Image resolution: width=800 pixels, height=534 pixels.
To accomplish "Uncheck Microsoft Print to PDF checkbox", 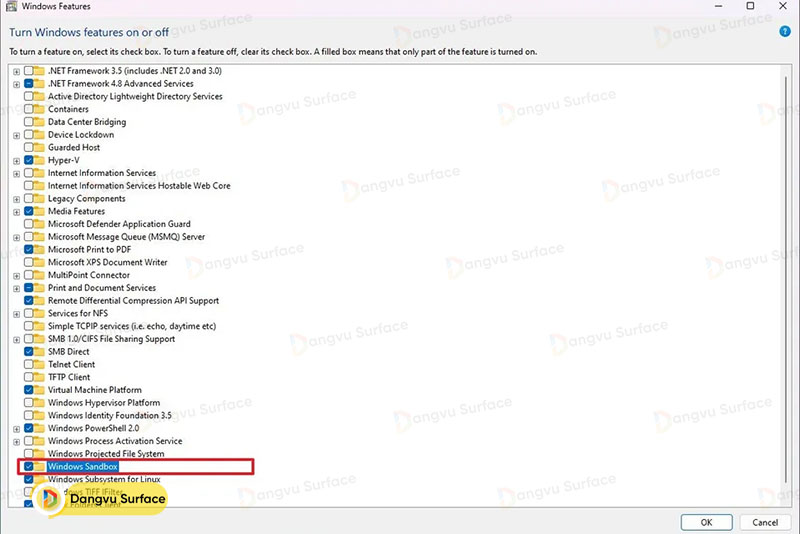I will point(29,249).
